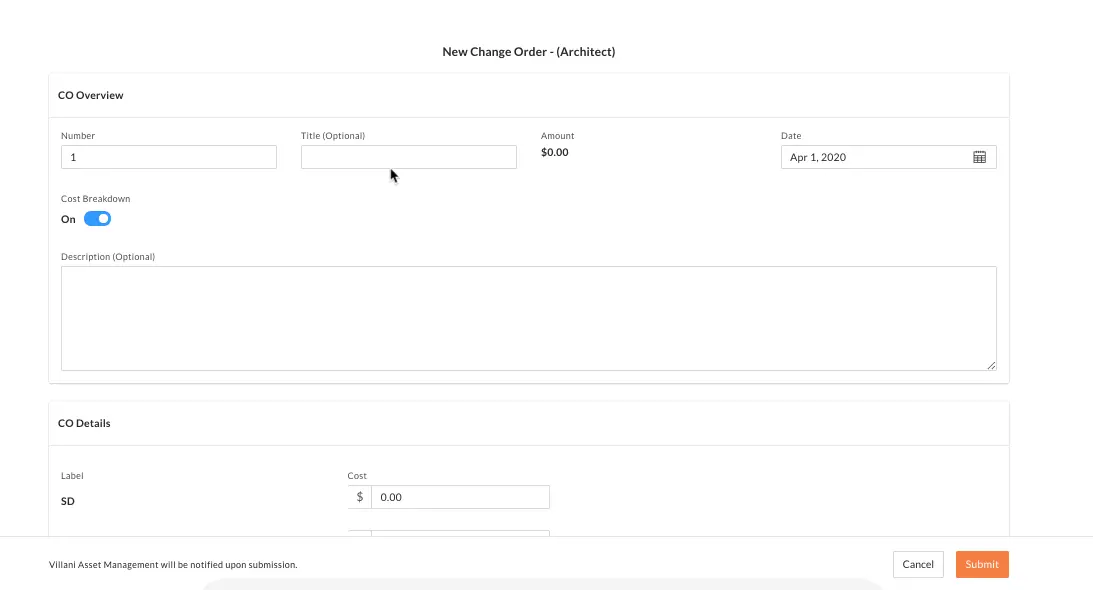Submit the change order
The image size is (1093, 590).
(x=981, y=564)
